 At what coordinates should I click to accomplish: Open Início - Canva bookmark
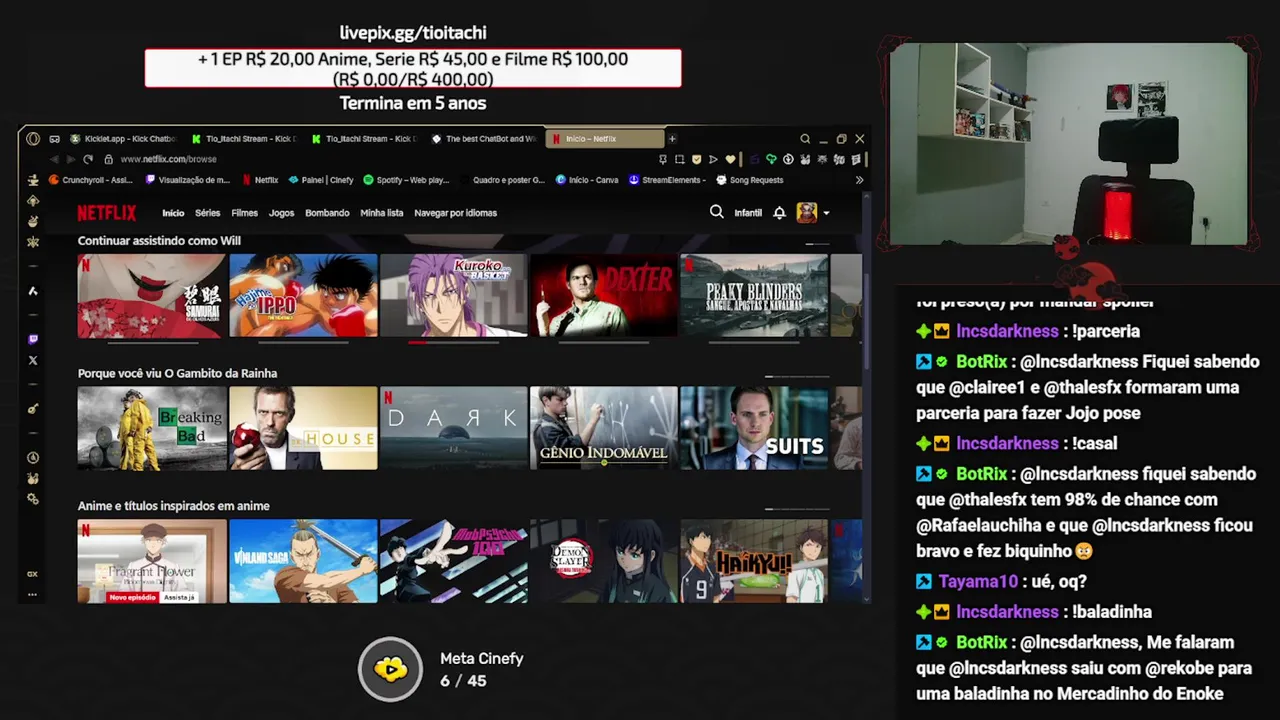click(587, 180)
